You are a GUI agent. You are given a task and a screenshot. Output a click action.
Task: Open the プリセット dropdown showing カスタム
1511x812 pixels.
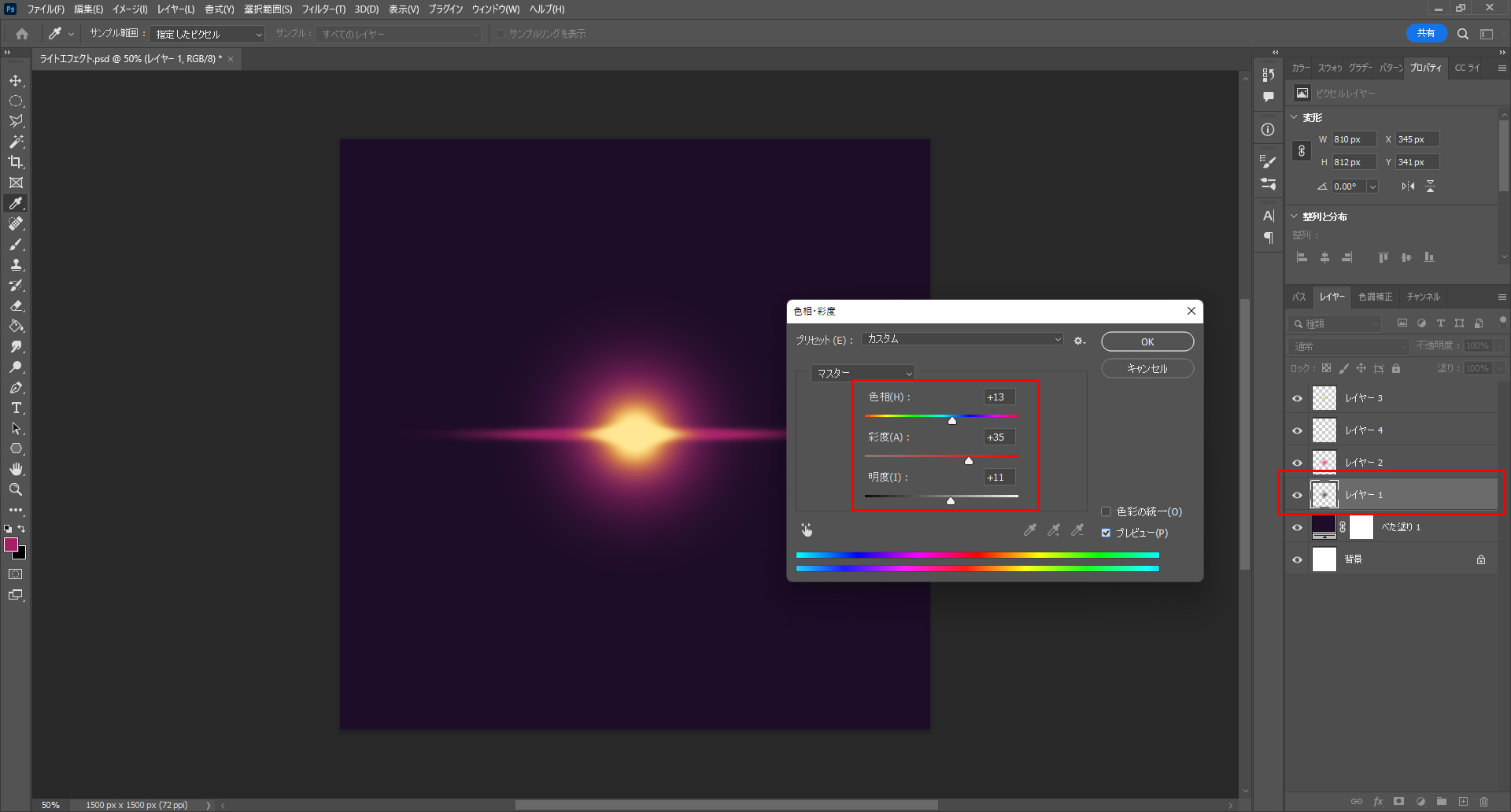click(962, 339)
